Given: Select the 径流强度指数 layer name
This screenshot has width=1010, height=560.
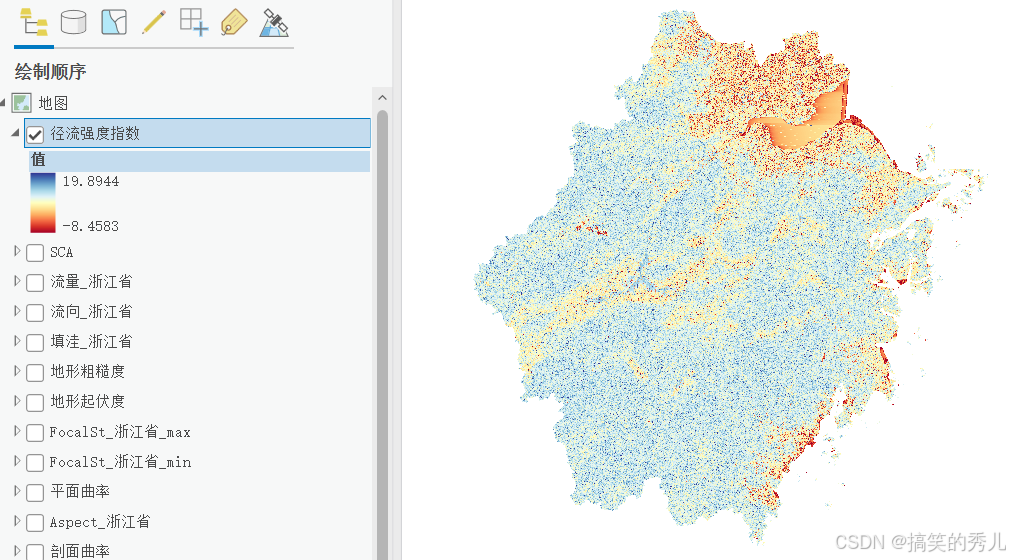Looking at the screenshot, I should [95, 133].
